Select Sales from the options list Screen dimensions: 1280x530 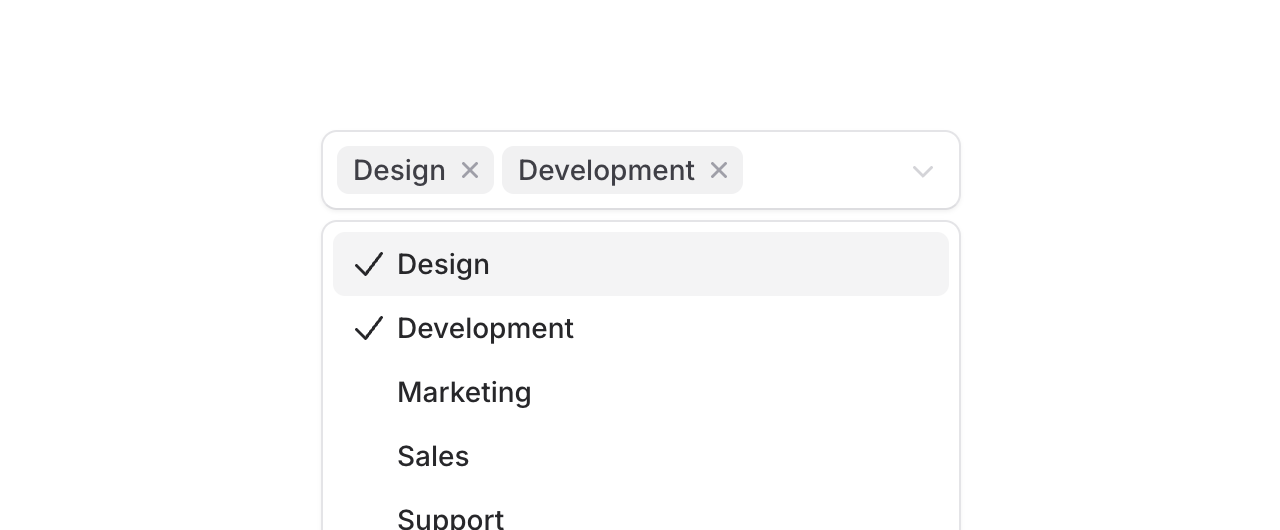point(433,456)
